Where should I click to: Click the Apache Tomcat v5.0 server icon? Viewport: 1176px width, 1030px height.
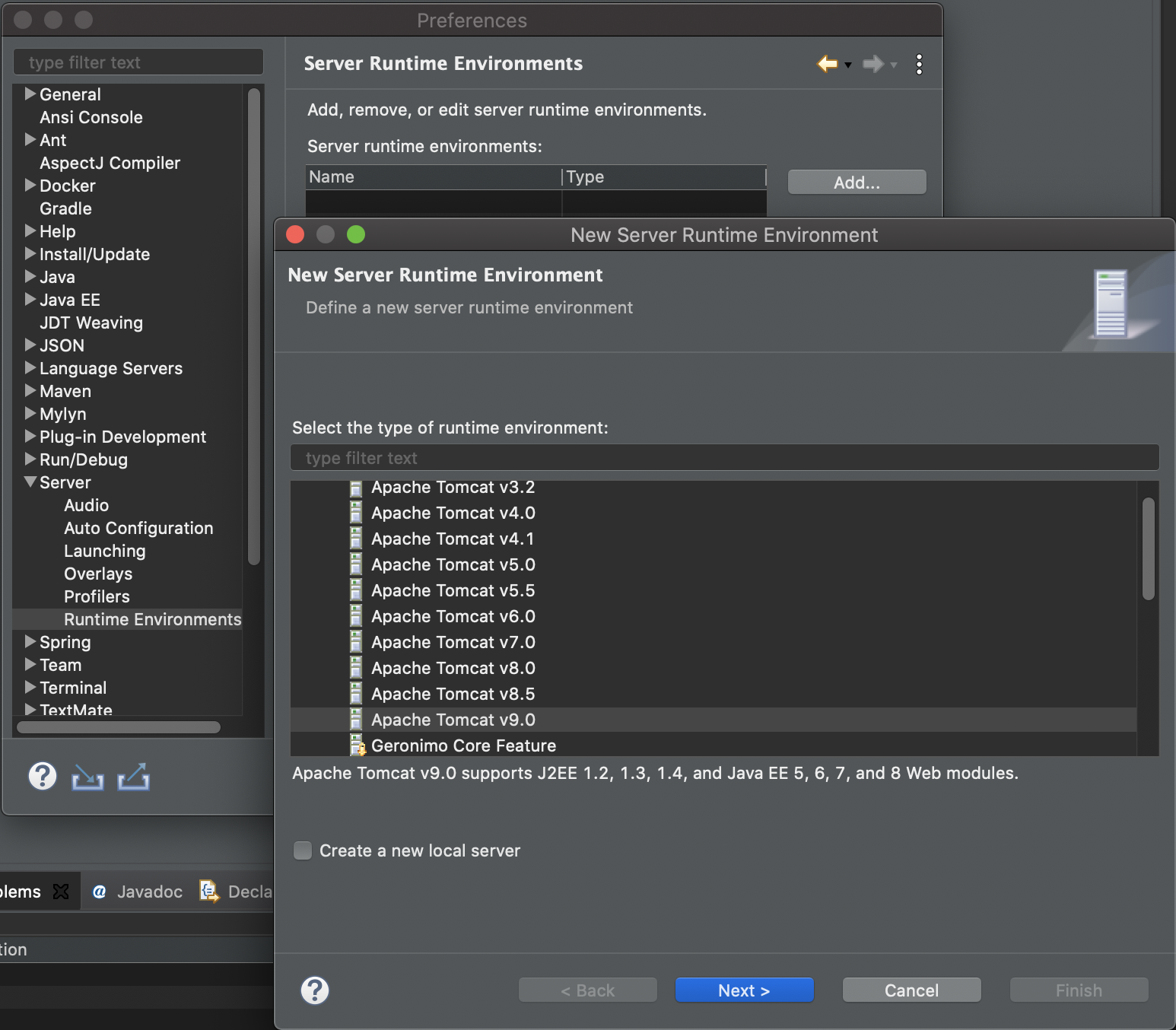355,564
